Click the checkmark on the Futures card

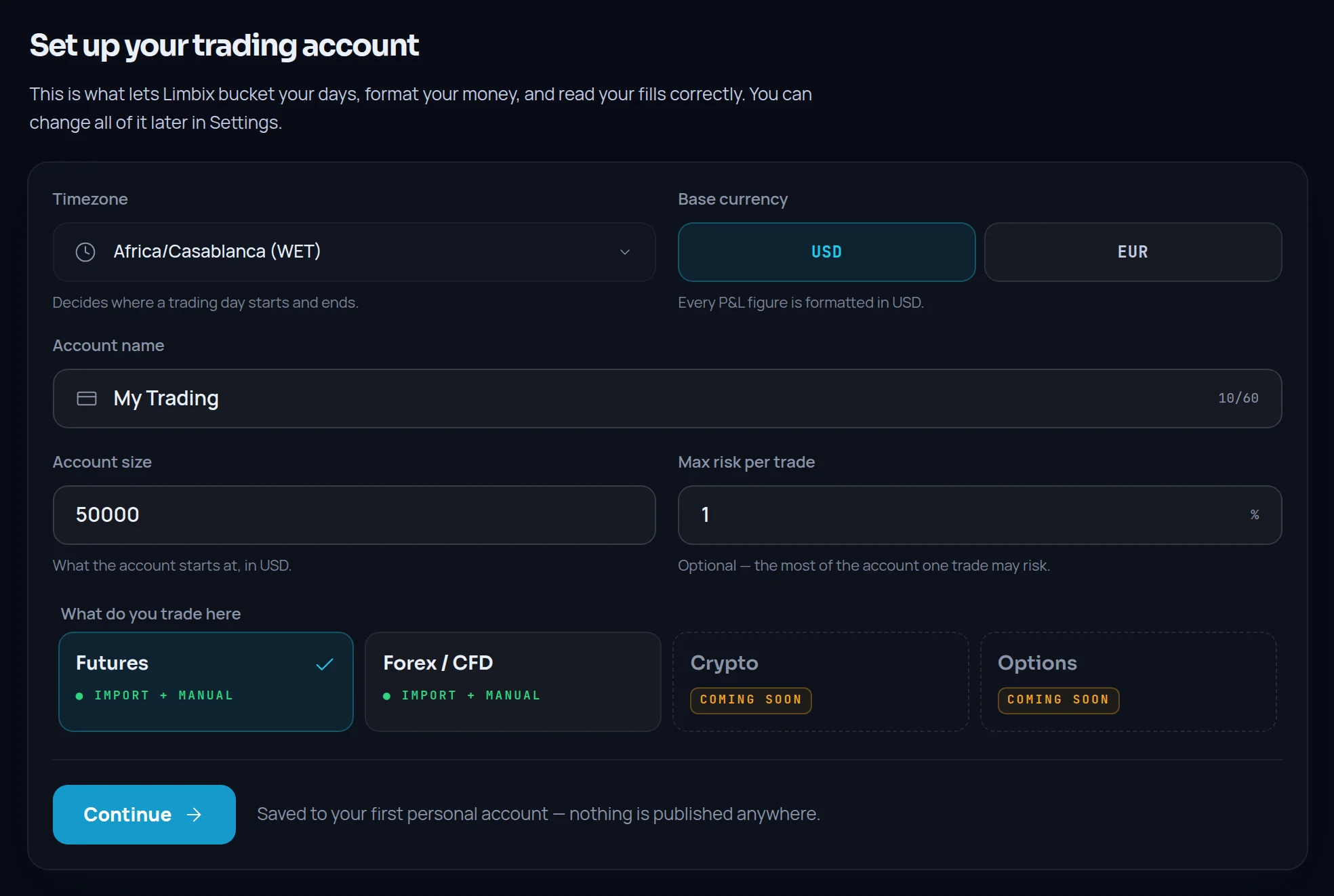325,664
